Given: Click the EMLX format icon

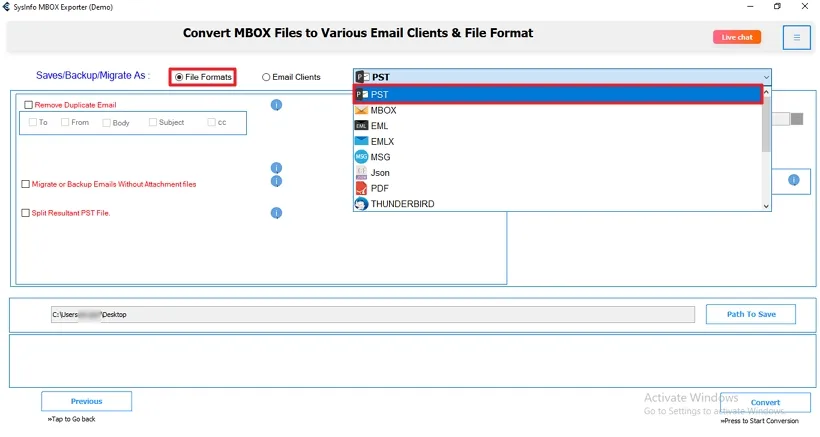Looking at the screenshot, I should click(x=361, y=141).
